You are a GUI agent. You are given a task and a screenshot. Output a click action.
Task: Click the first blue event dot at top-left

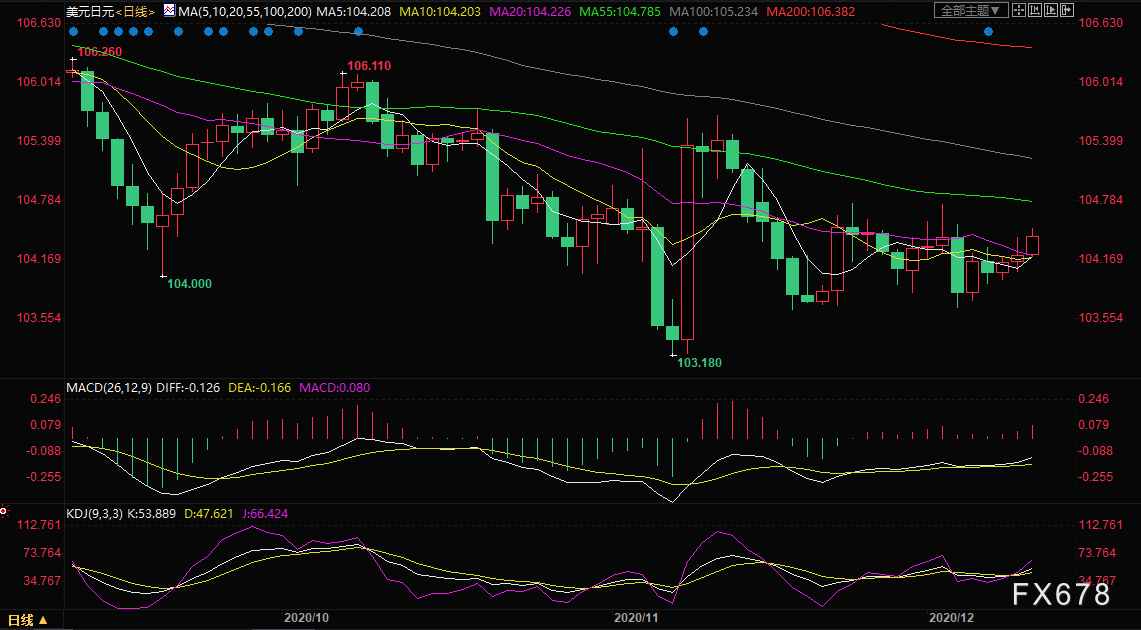click(74, 31)
